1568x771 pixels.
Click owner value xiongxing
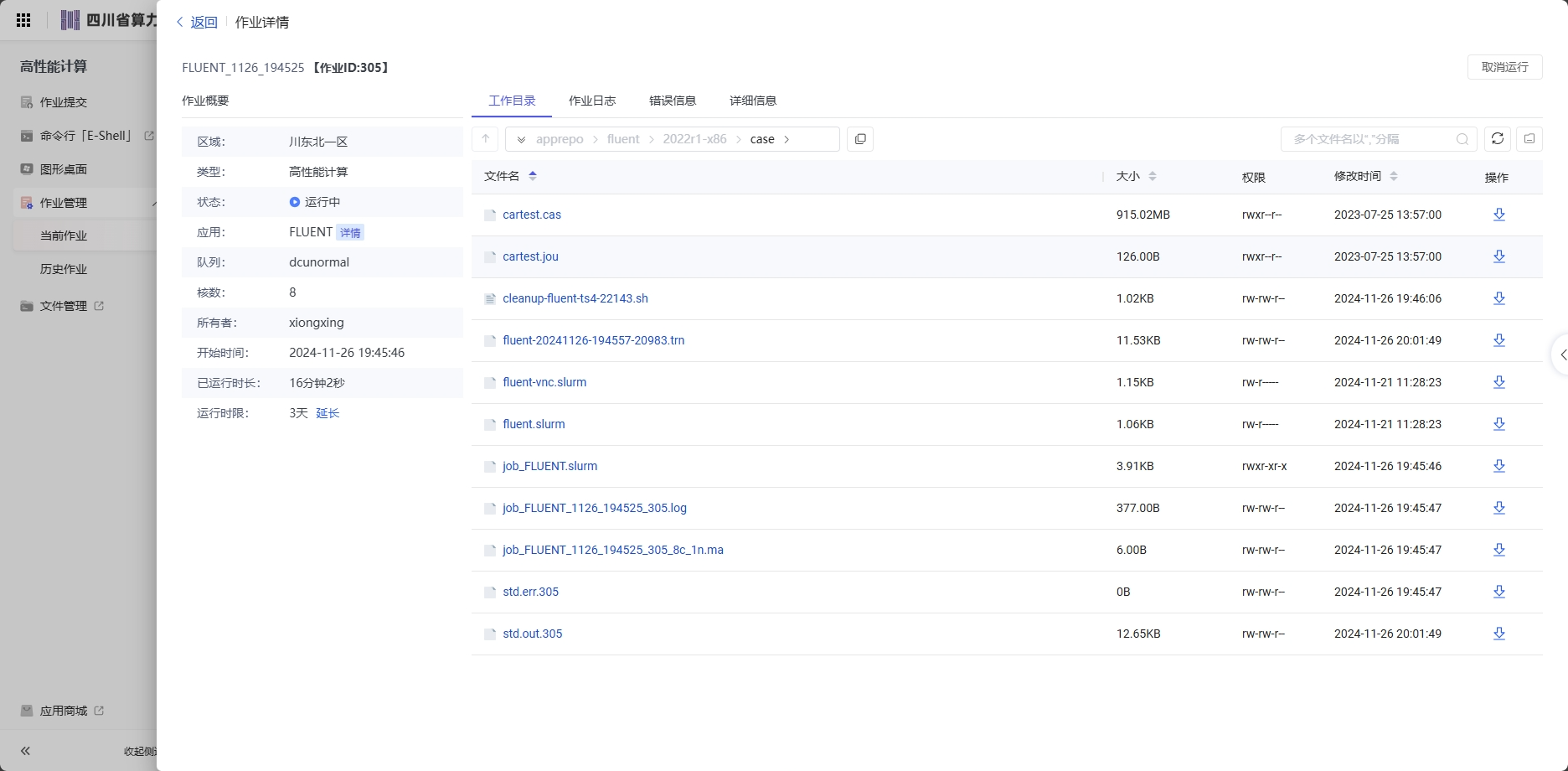317,323
